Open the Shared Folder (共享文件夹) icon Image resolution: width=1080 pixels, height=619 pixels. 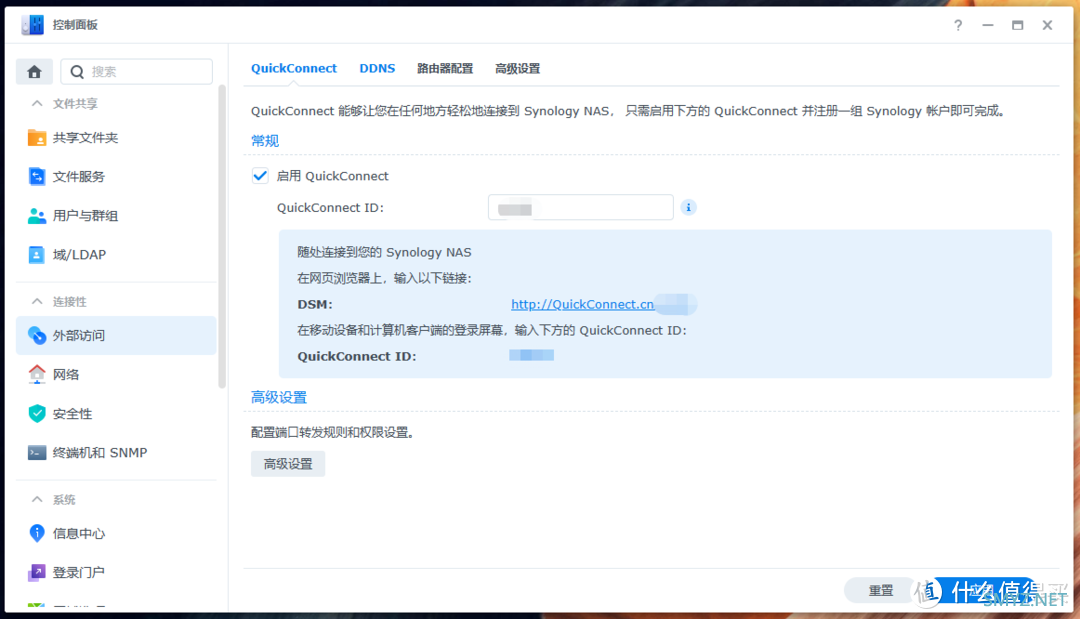(37, 138)
